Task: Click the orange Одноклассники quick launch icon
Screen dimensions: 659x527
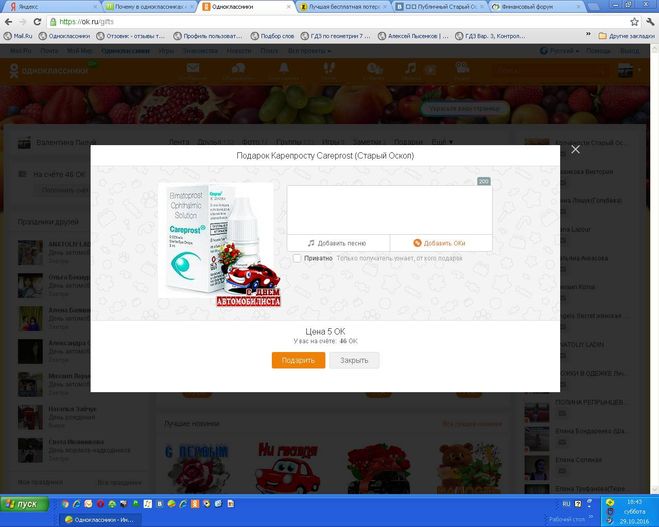Action: pos(195,504)
